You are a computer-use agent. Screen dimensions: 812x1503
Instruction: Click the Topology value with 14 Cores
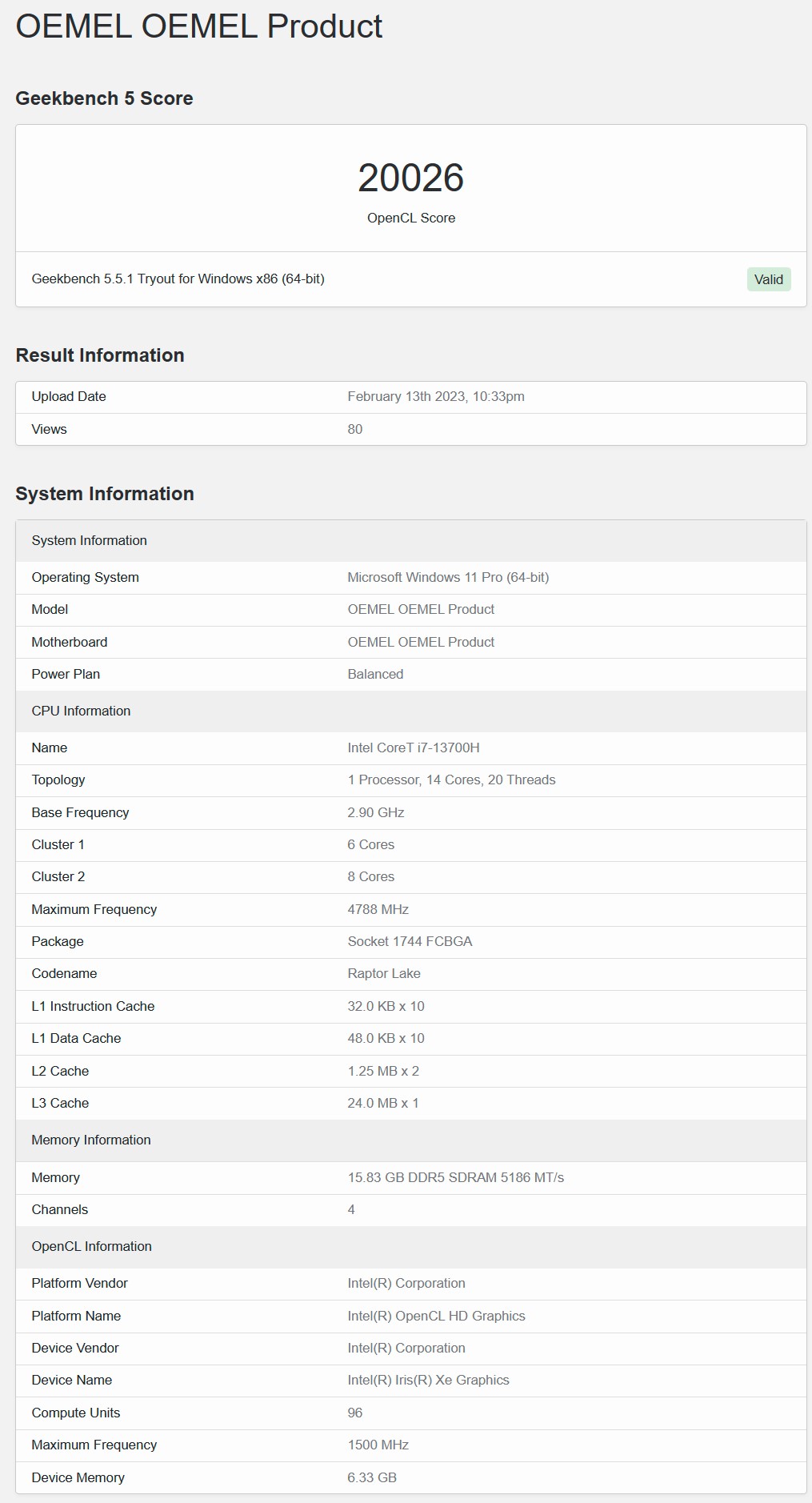[451, 780]
